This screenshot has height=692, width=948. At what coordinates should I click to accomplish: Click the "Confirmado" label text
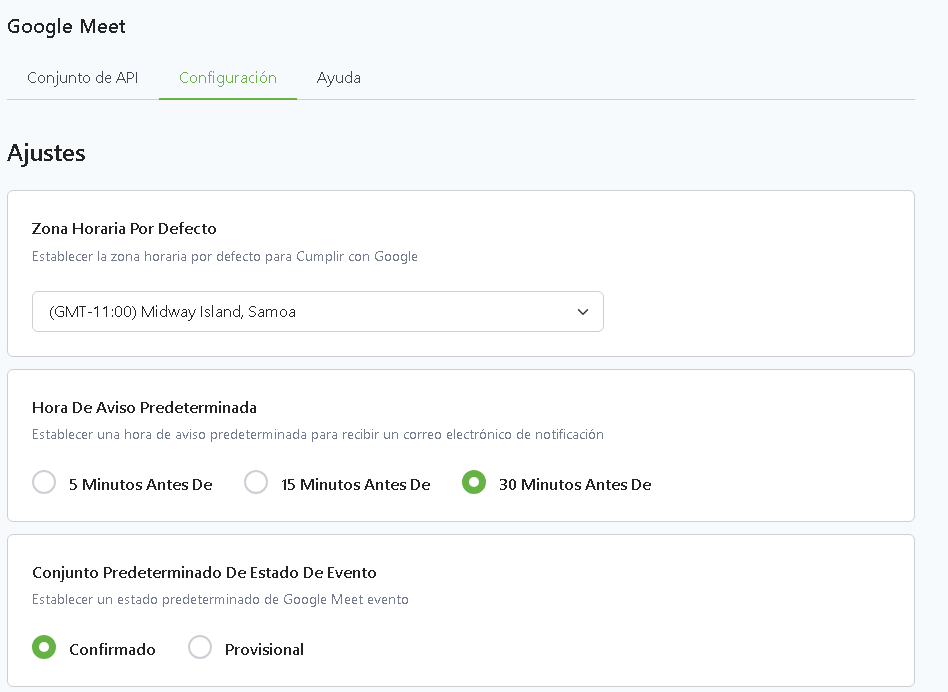112,650
